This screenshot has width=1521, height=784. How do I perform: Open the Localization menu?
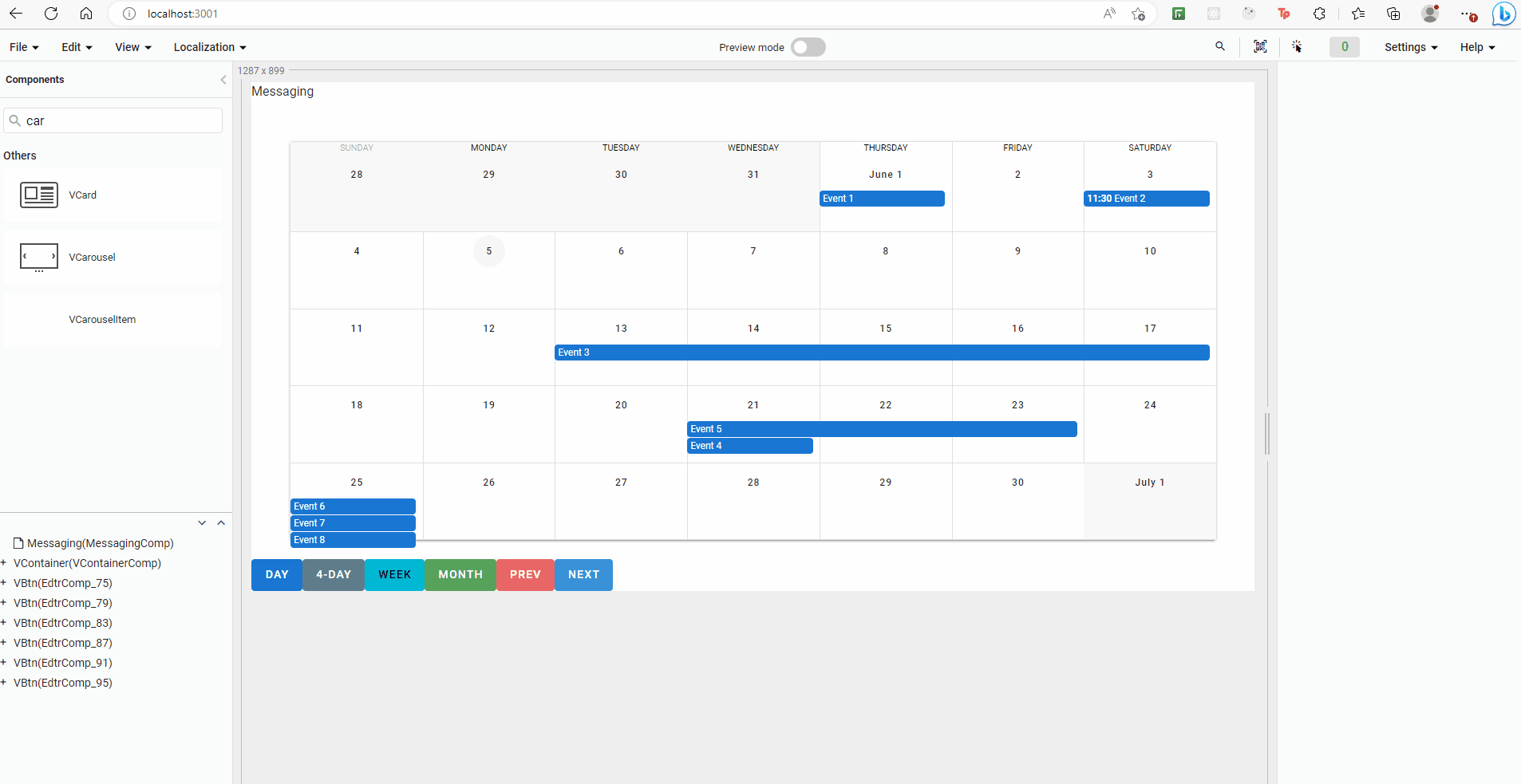point(209,47)
